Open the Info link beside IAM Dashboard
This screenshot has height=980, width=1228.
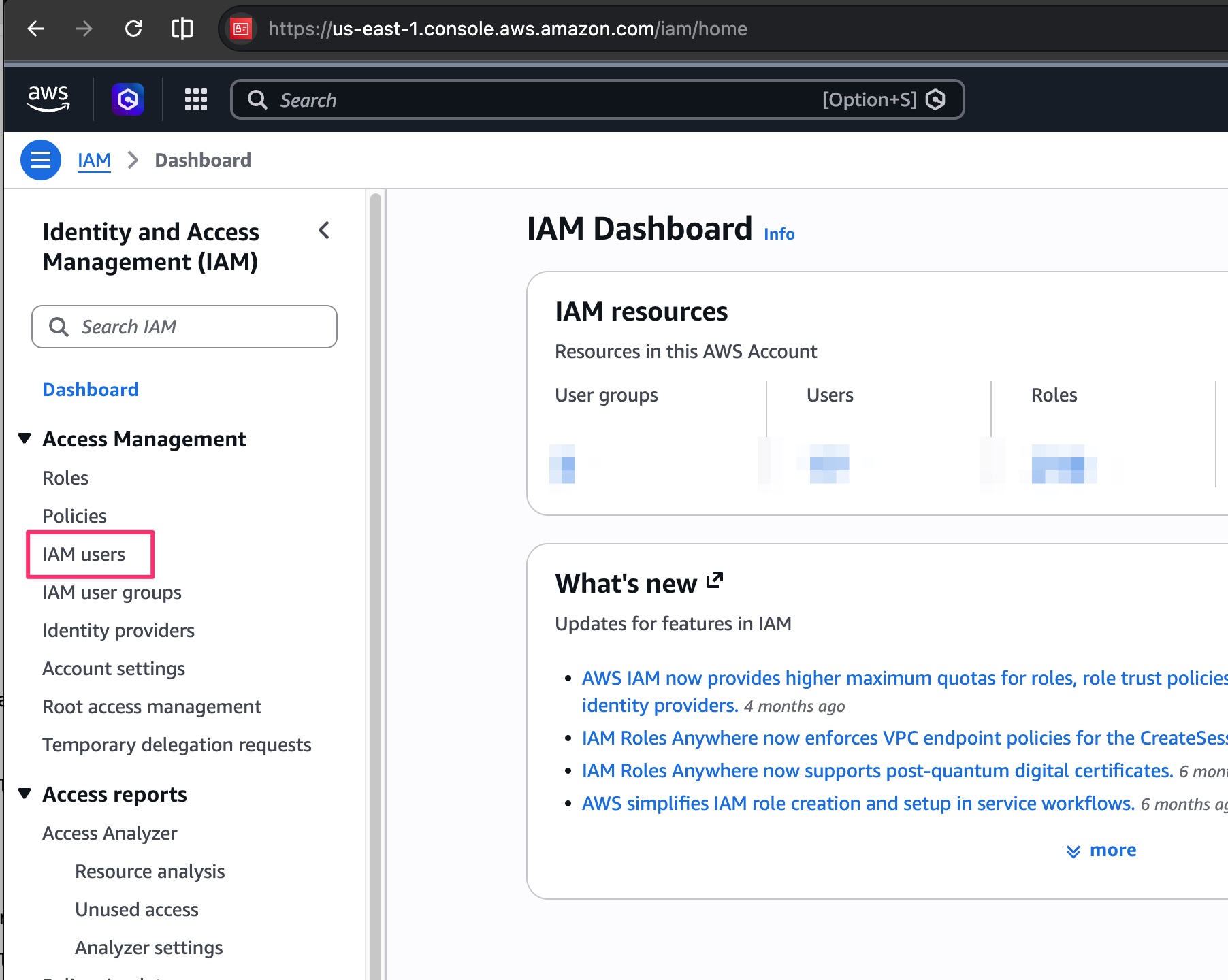pos(779,233)
